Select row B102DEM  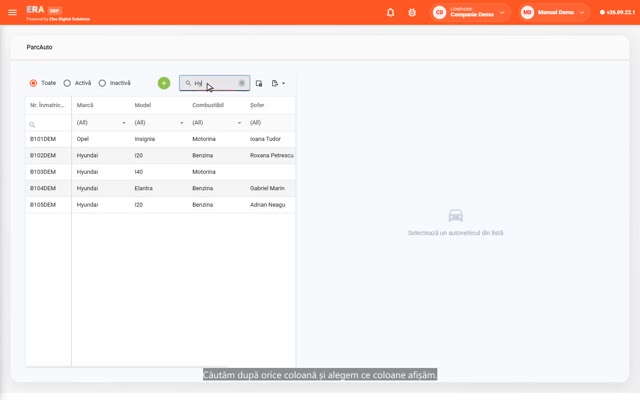[x=160, y=156]
